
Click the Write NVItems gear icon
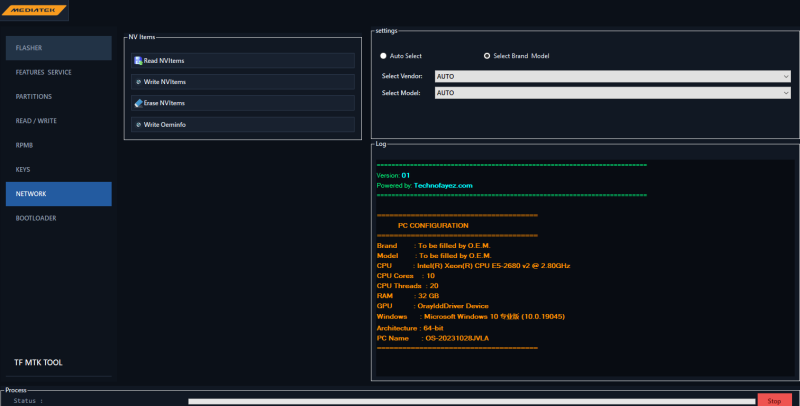tap(138, 82)
